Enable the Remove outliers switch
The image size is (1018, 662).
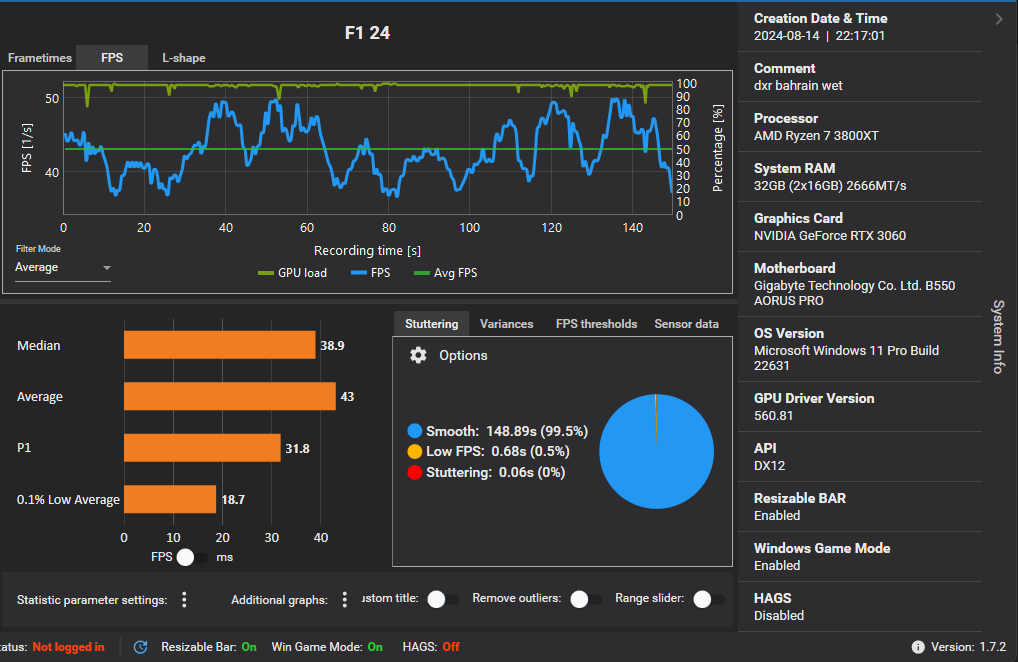pyautogui.click(x=586, y=599)
